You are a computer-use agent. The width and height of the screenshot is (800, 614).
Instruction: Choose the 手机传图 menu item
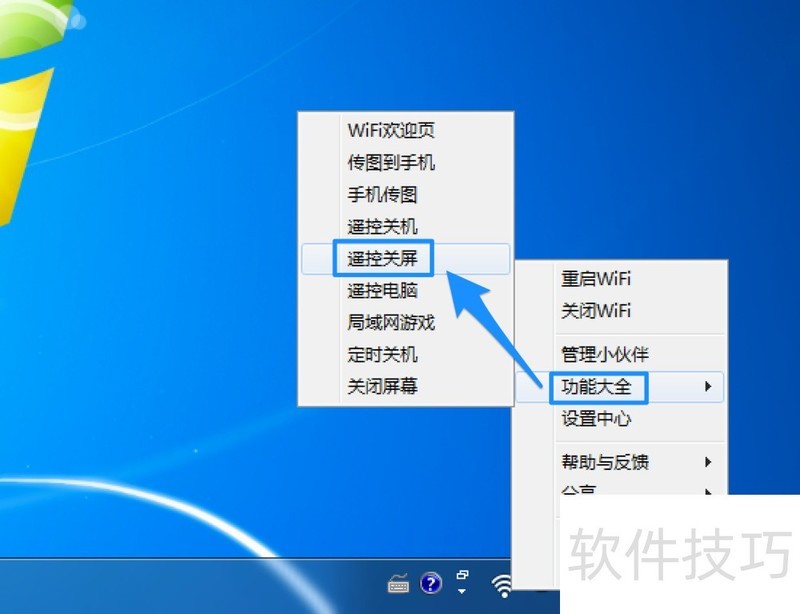[406, 194]
